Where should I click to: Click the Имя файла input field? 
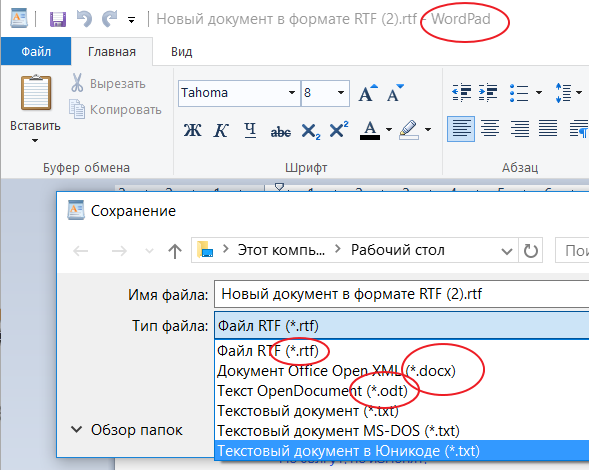[x=402, y=294]
